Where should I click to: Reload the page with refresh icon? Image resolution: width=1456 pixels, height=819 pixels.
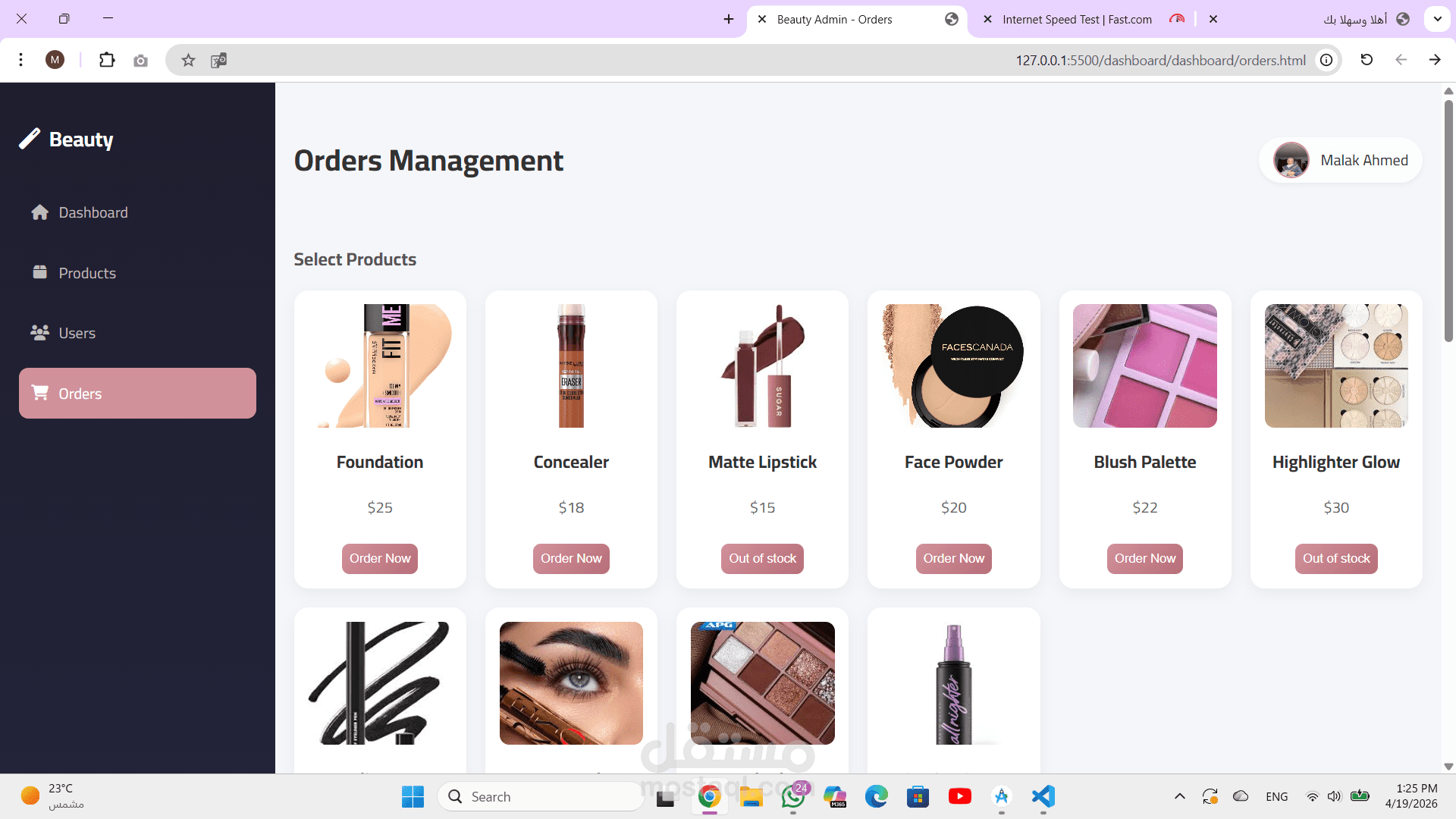tap(1367, 60)
